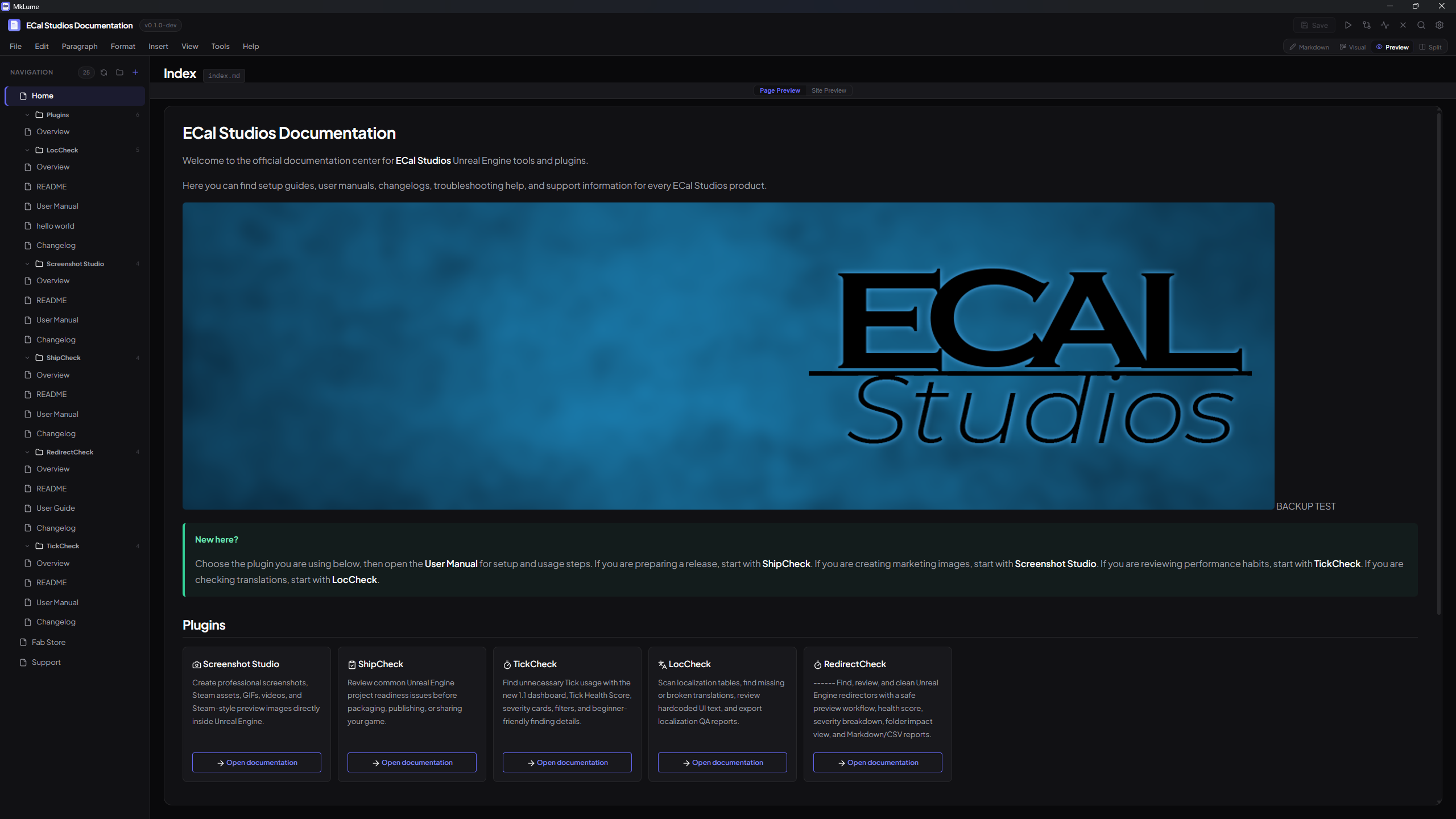Screen dimensions: 1456x819
Task: Open the Paragraph menu
Action: click(x=80, y=46)
